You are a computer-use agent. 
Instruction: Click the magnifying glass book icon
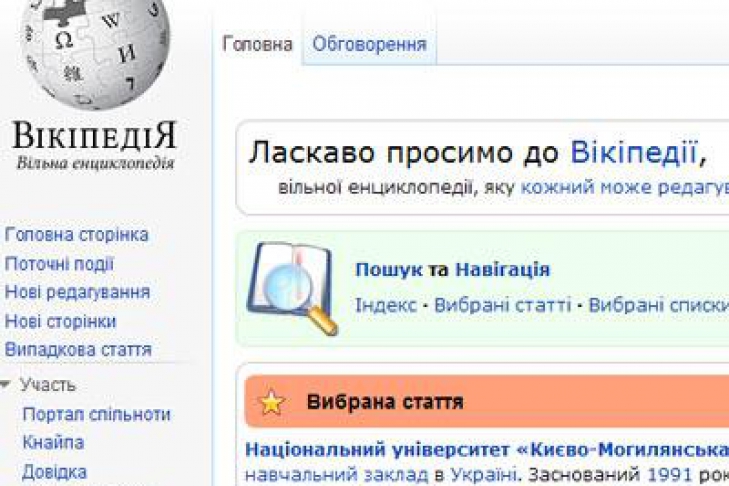coord(290,287)
